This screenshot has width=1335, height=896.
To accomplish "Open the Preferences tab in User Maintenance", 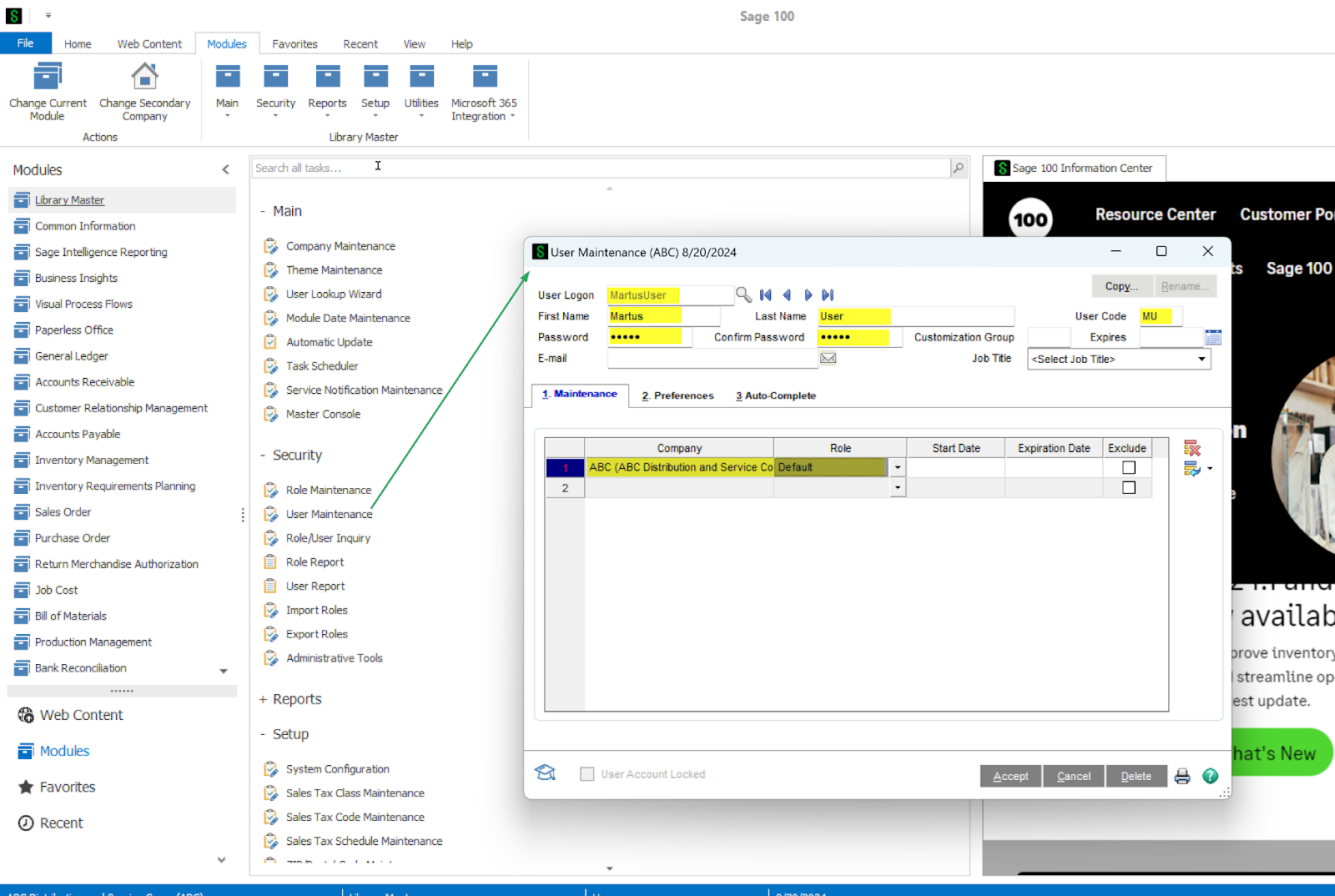I will pyautogui.click(x=678, y=395).
